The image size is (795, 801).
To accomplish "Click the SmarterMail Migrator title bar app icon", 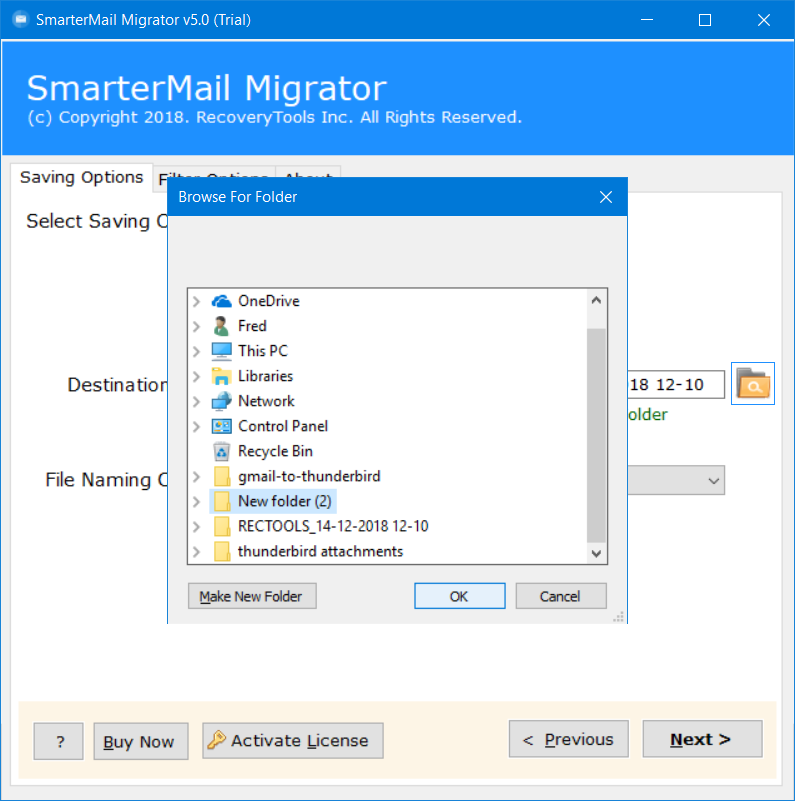I will tap(20, 19).
